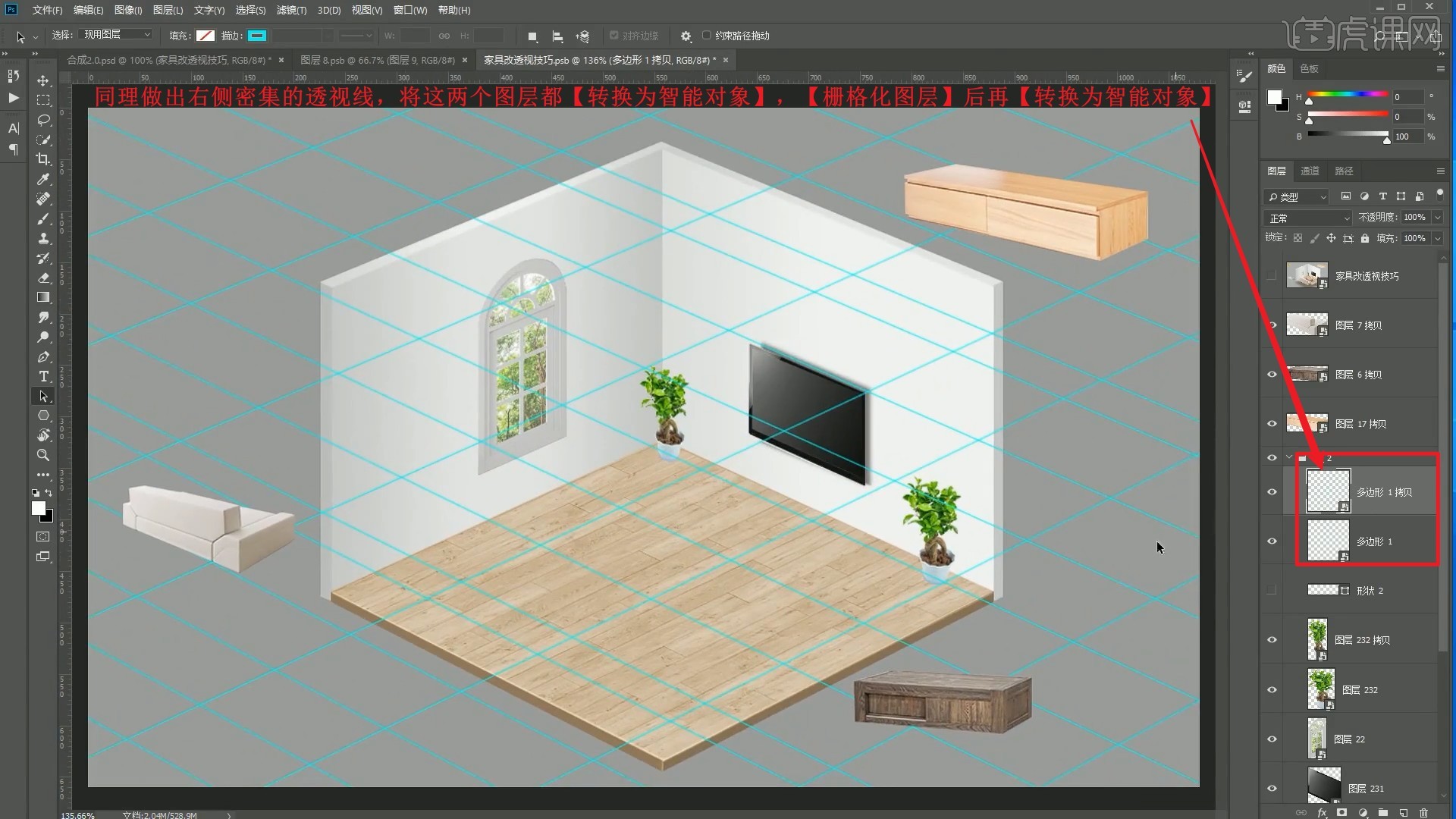The height and width of the screenshot is (819, 1456).
Task: Filter for pixel layers icon
Action: pos(1346,196)
